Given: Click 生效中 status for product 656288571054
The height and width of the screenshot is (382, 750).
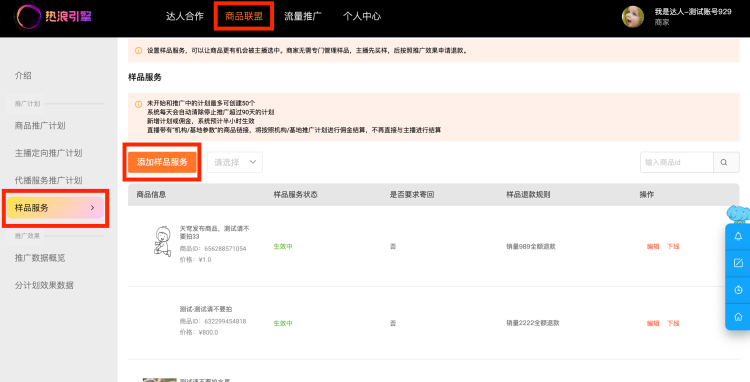Looking at the screenshot, I should [x=283, y=247].
